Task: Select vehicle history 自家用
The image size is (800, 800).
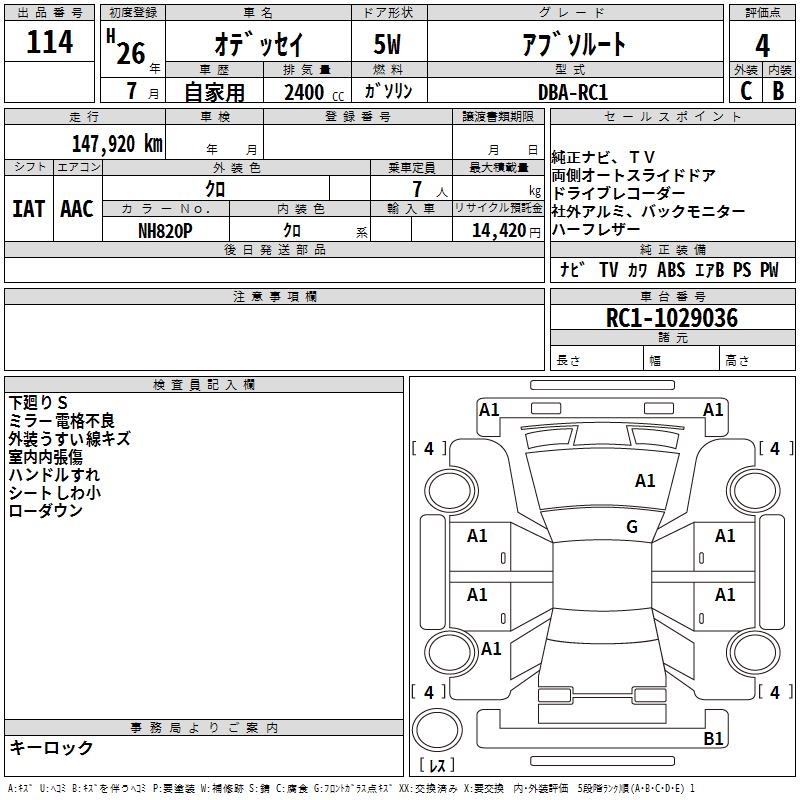Action: (x=214, y=92)
